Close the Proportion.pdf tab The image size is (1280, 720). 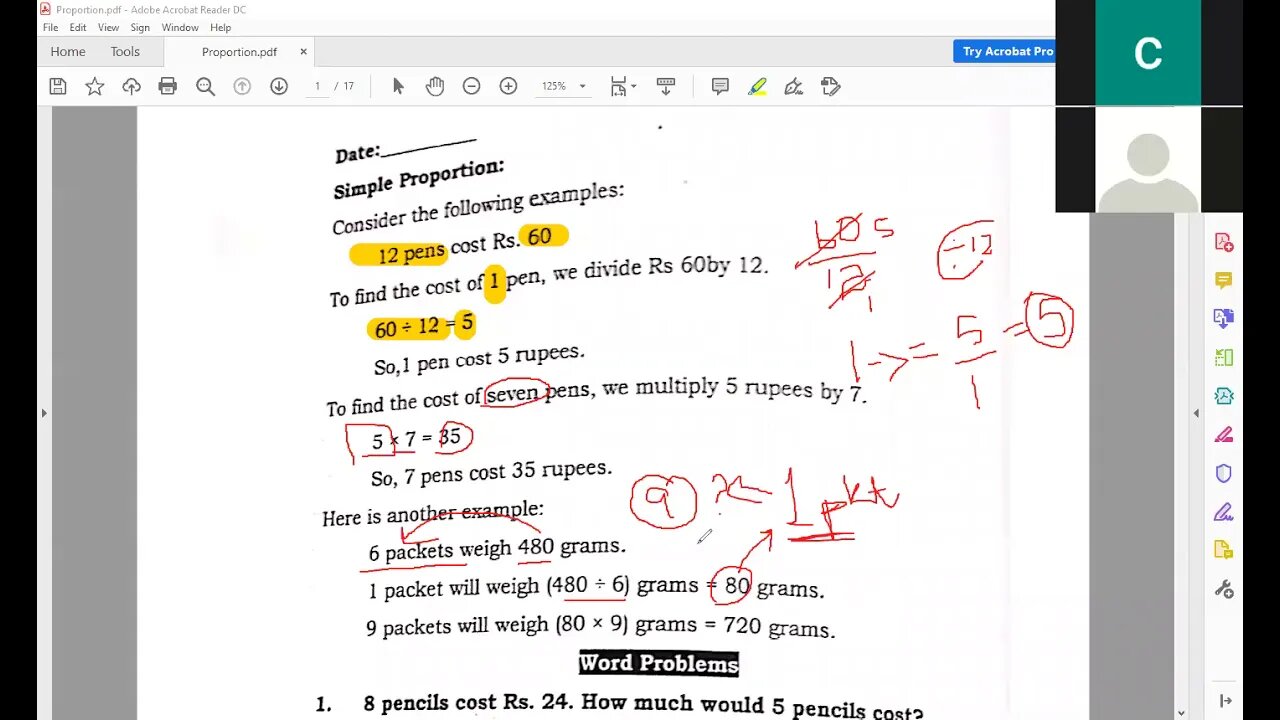(x=303, y=52)
